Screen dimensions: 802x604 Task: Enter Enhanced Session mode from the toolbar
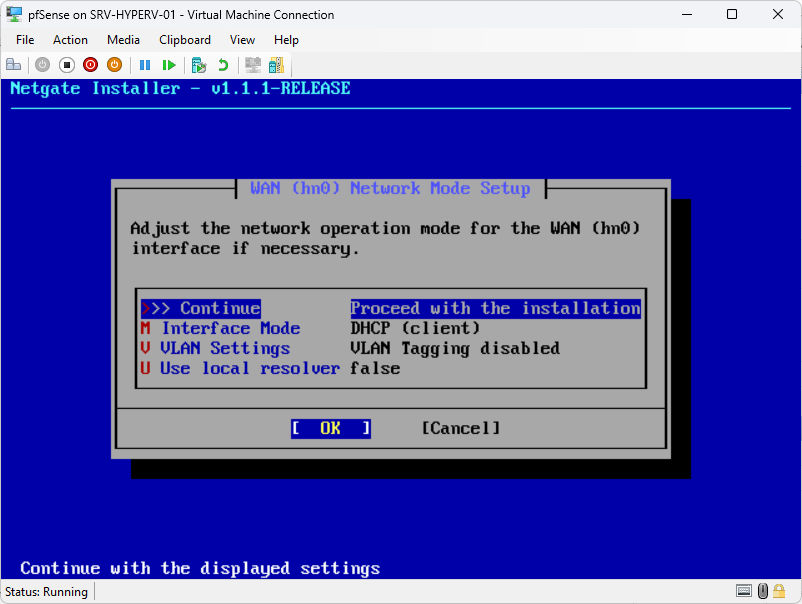(x=254, y=64)
